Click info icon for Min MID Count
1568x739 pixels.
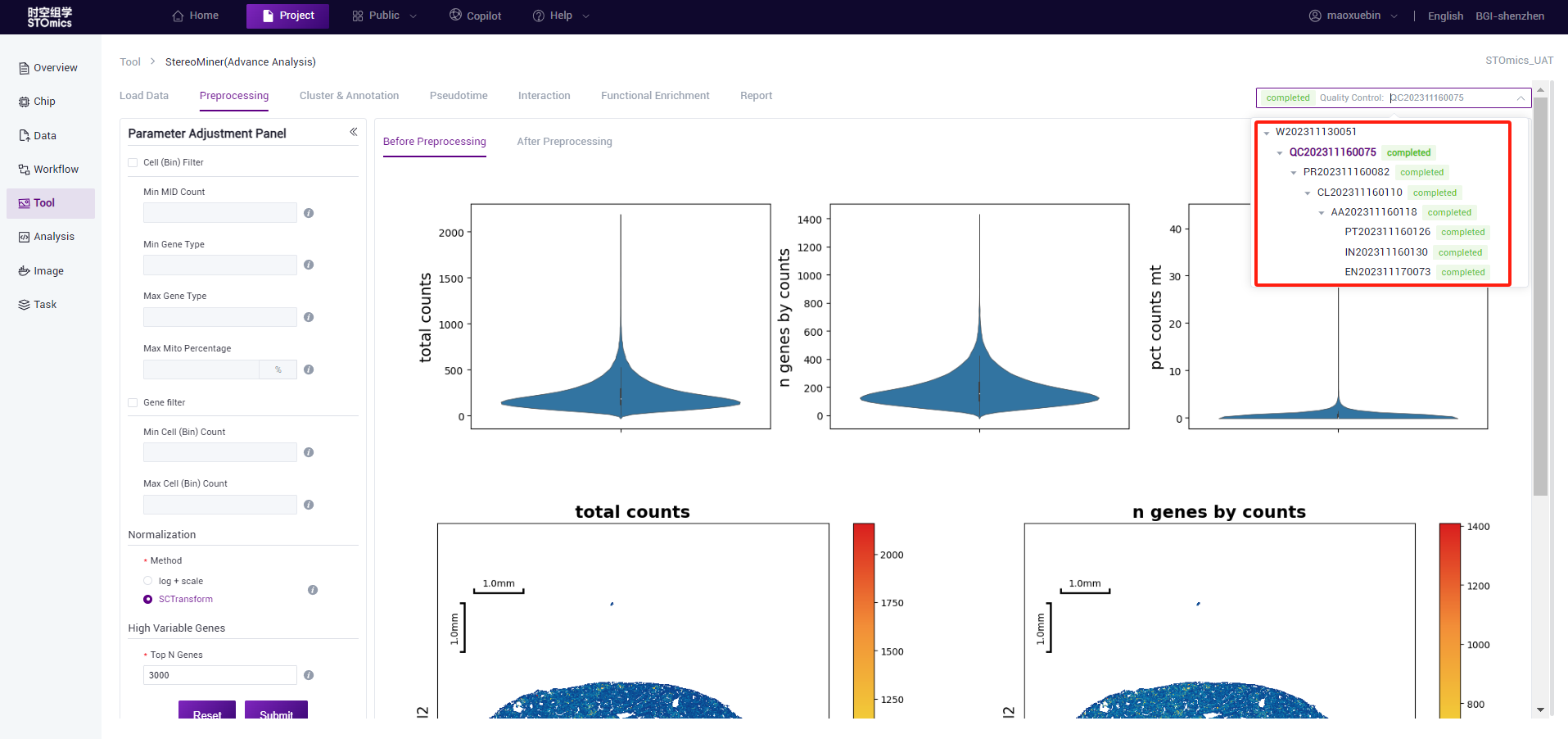(309, 213)
